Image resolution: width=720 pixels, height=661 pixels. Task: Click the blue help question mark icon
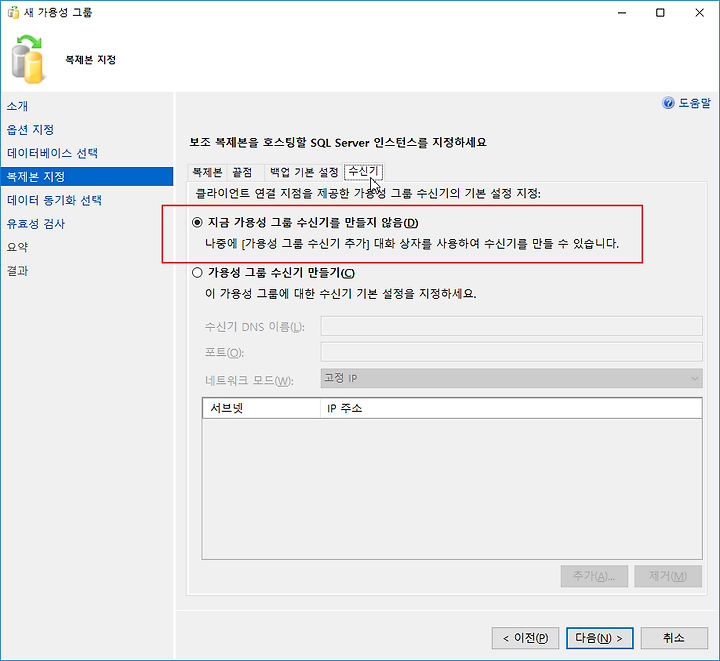[668, 103]
